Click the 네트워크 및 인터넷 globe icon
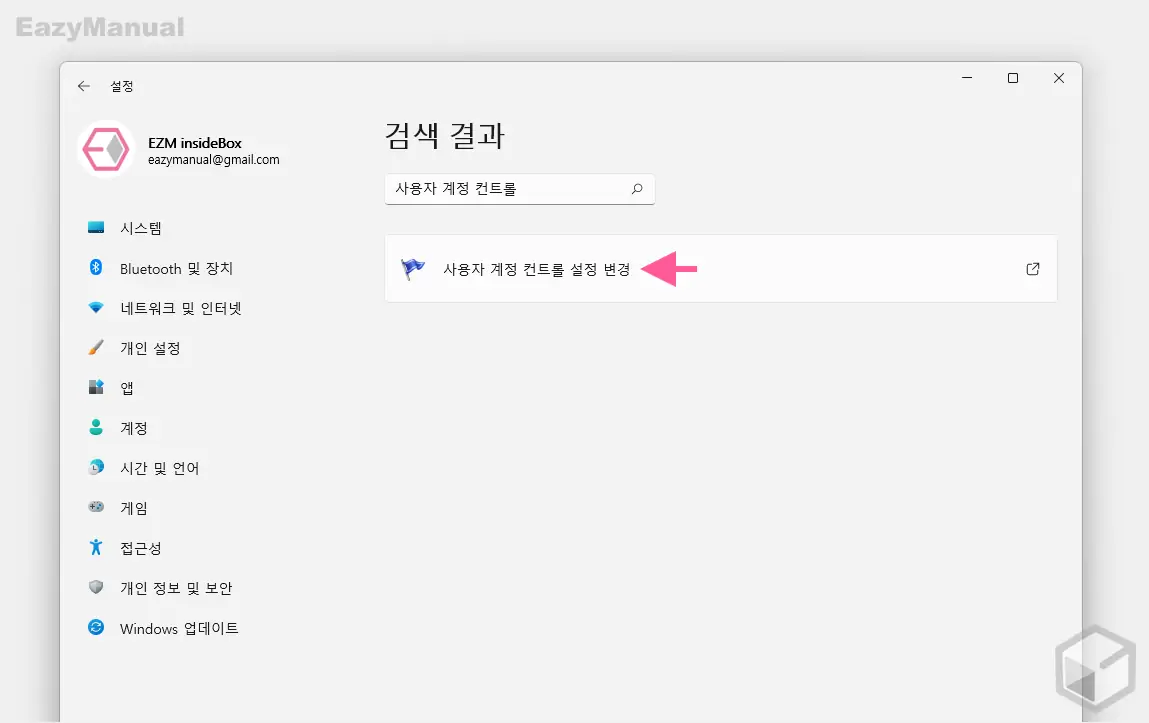Viewport: 1149px width, 723px height. 95,308
